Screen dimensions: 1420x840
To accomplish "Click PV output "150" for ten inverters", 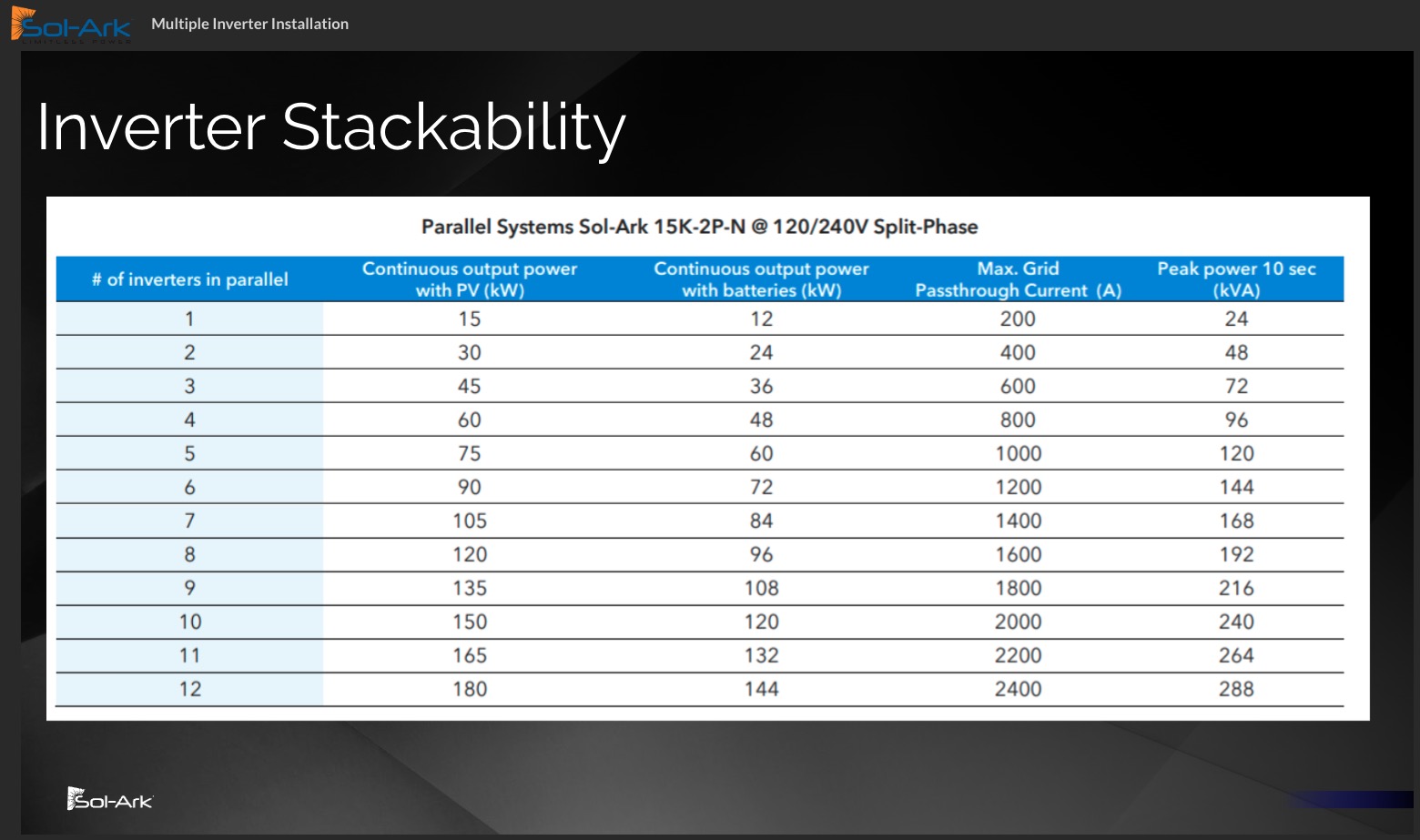I will [x=470, y=622].
